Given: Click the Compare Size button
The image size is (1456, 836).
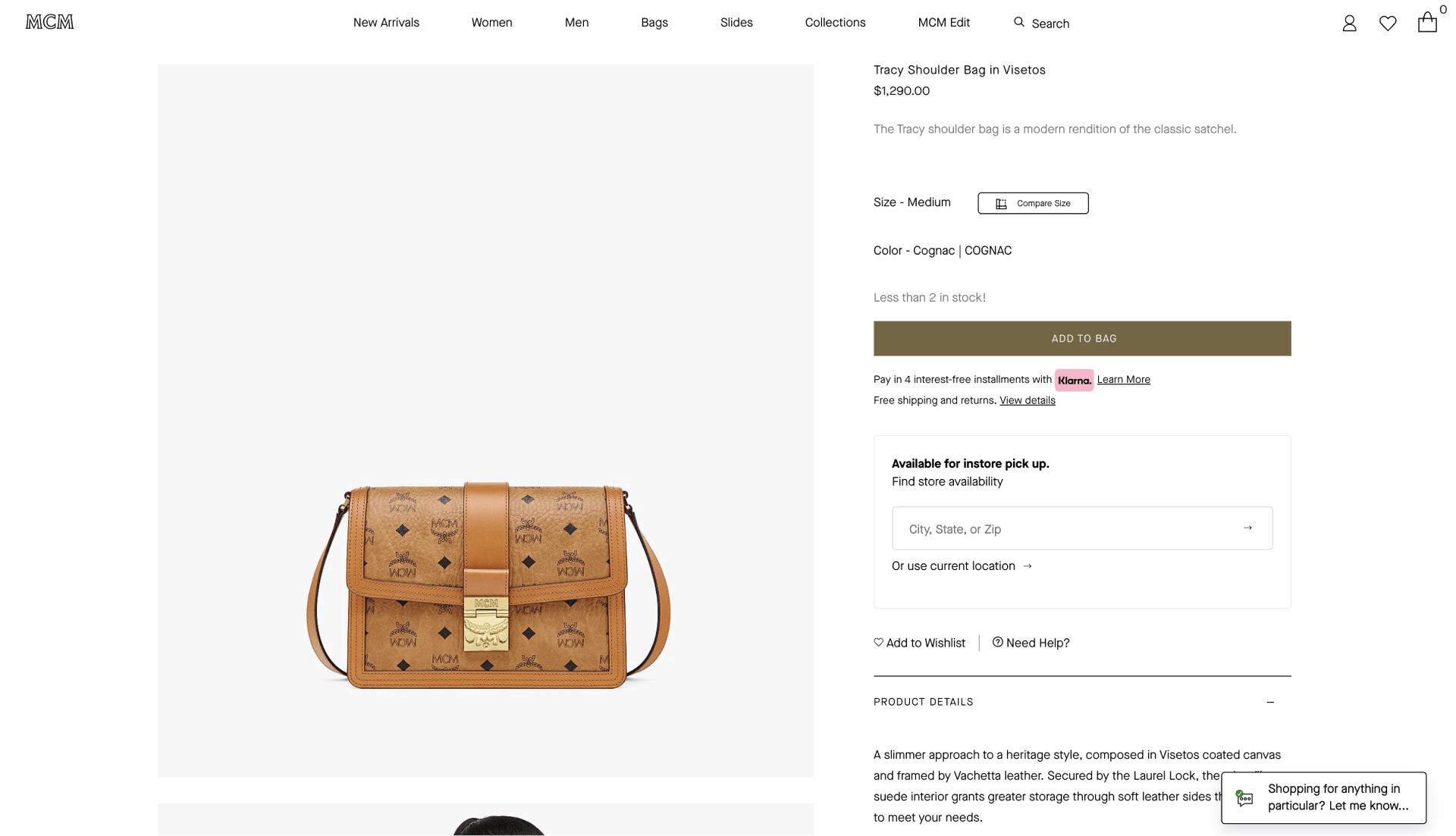Looking at the screenshot, I should point(1033,203).
